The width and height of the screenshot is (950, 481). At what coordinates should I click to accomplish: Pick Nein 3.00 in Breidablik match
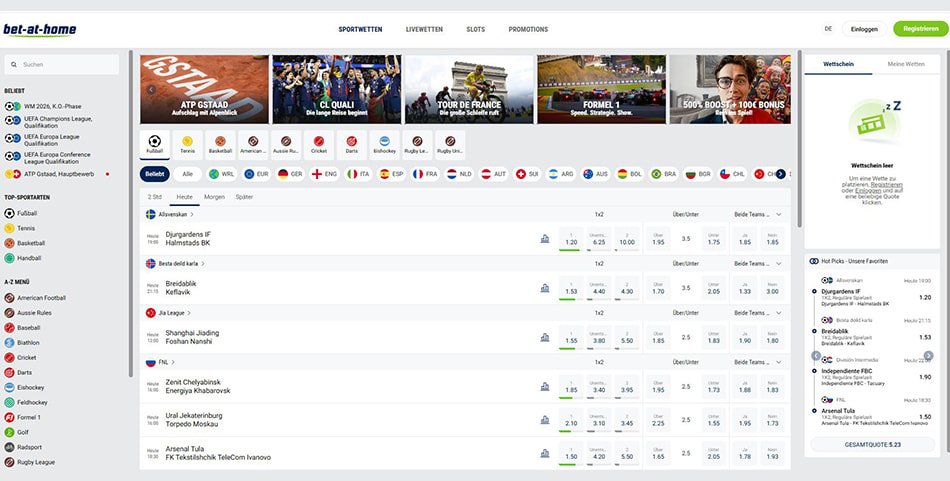click(x=772, y=288)
